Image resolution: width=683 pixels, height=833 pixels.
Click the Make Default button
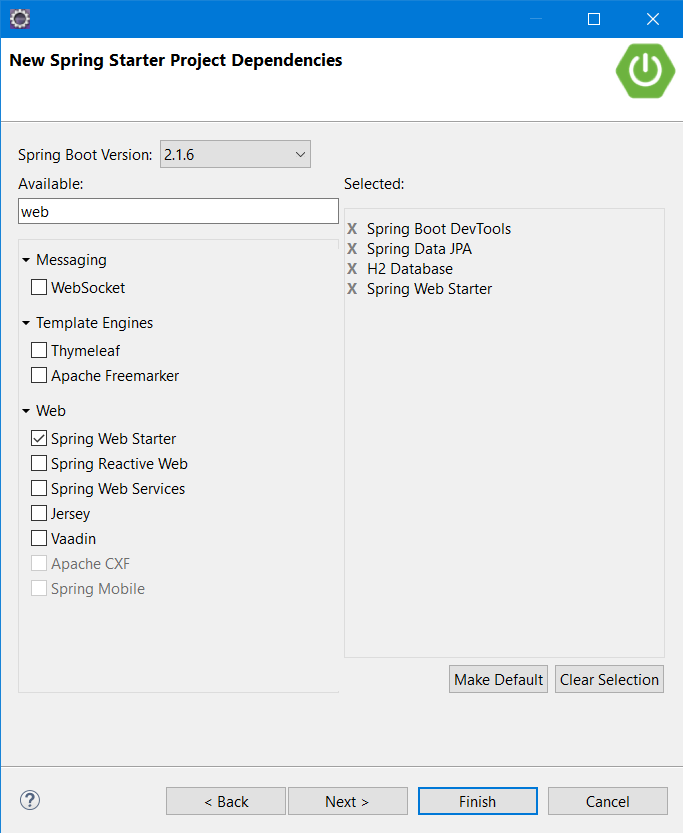[x=498, y=679]
